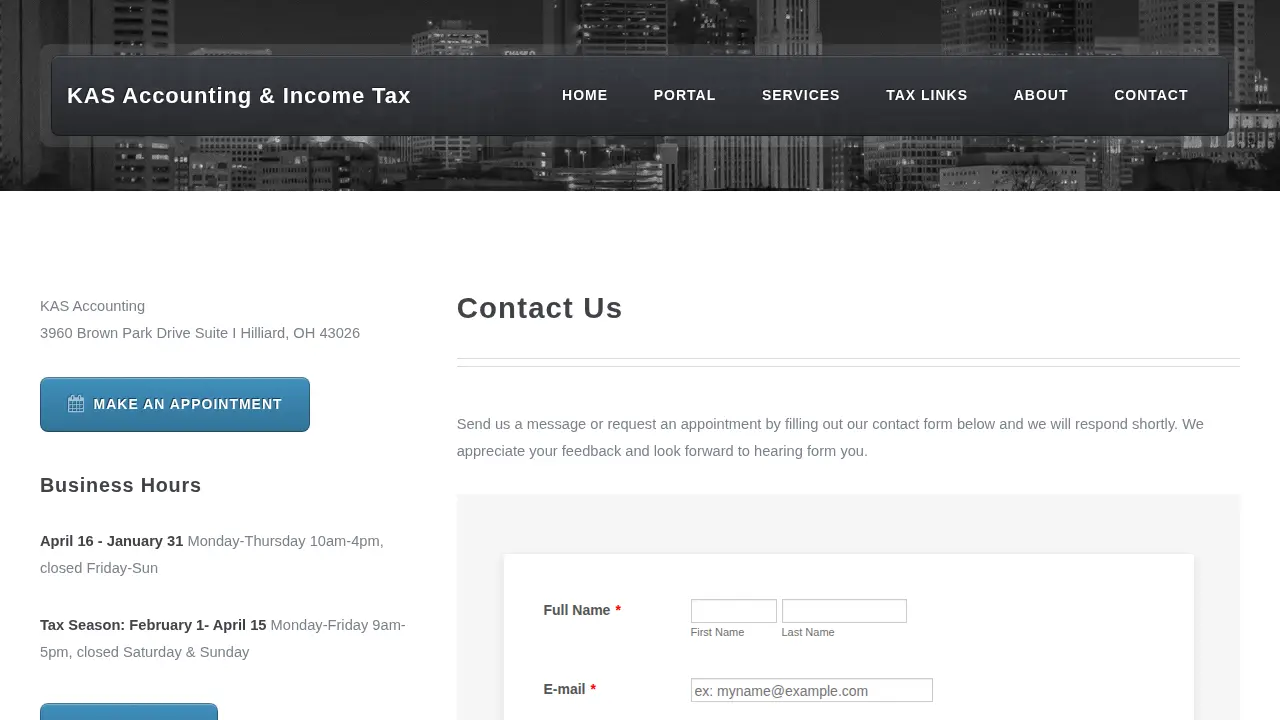
Task: Click the Business Hours heading
Action: tap(121, 485)
